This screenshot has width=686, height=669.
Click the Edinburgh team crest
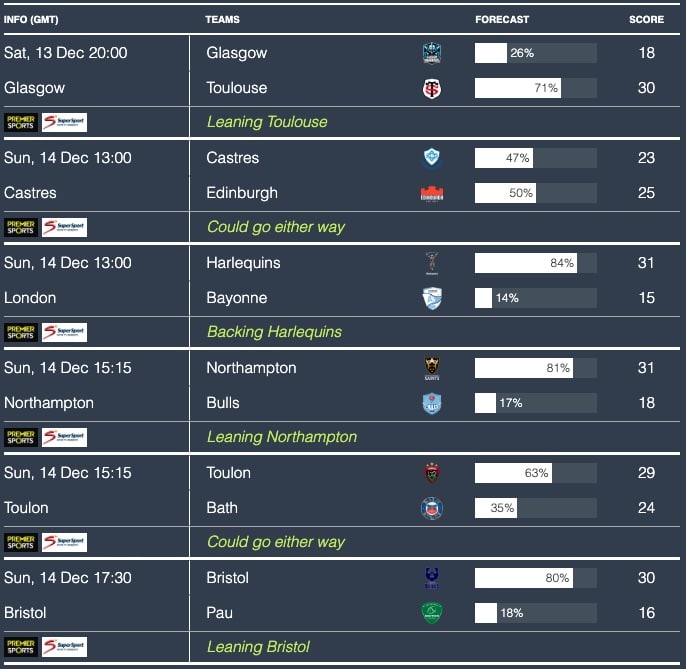click(432, 193)
